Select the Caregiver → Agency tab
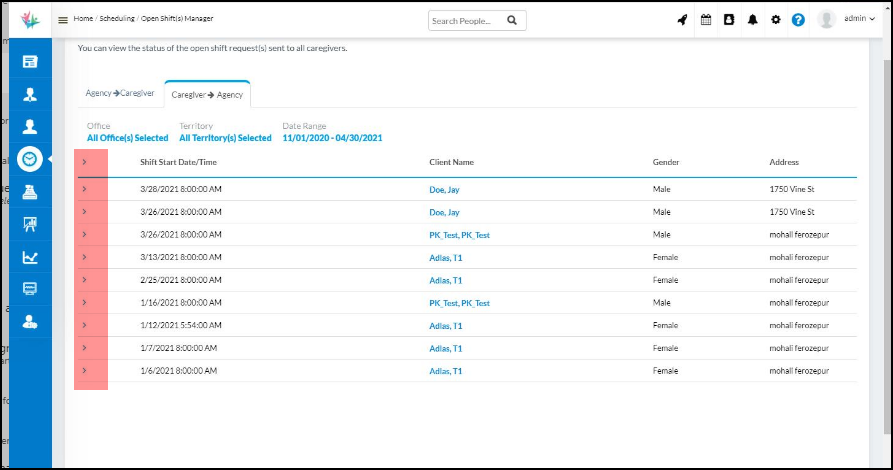Image resolution: width=893 pixels, height=470 pixels. (207, 94)
